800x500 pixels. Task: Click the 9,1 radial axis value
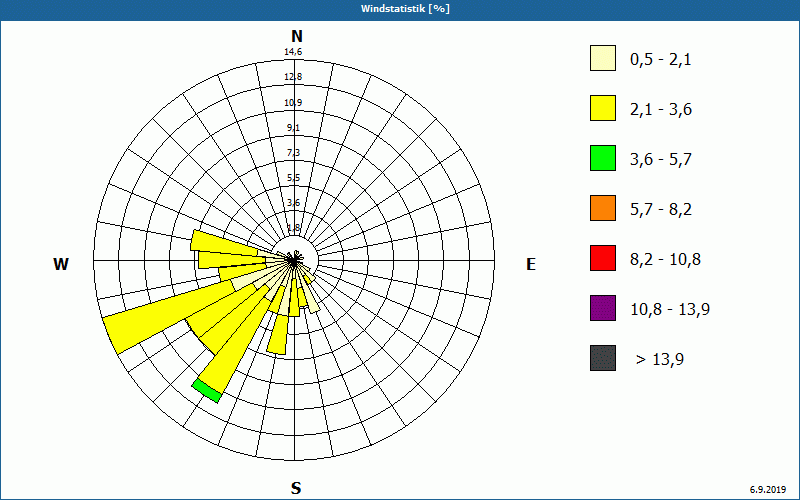pos(293,128)
